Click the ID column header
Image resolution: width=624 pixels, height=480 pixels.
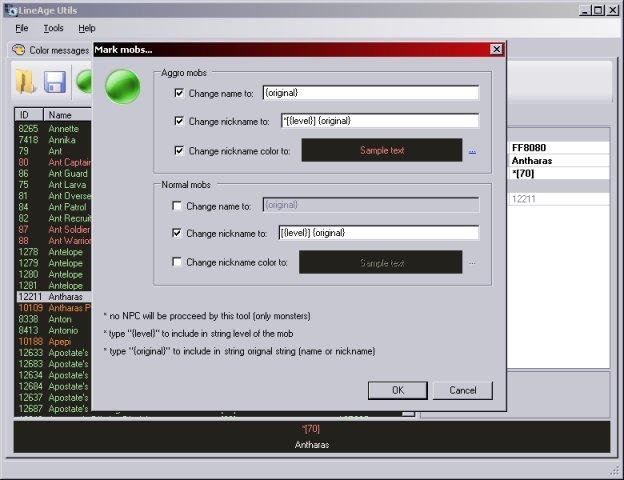coord(29,115)
